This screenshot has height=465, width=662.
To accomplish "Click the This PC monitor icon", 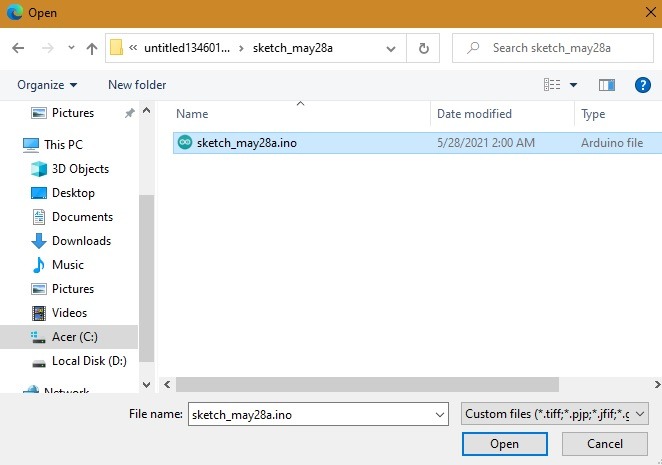I will click(31, 145).
